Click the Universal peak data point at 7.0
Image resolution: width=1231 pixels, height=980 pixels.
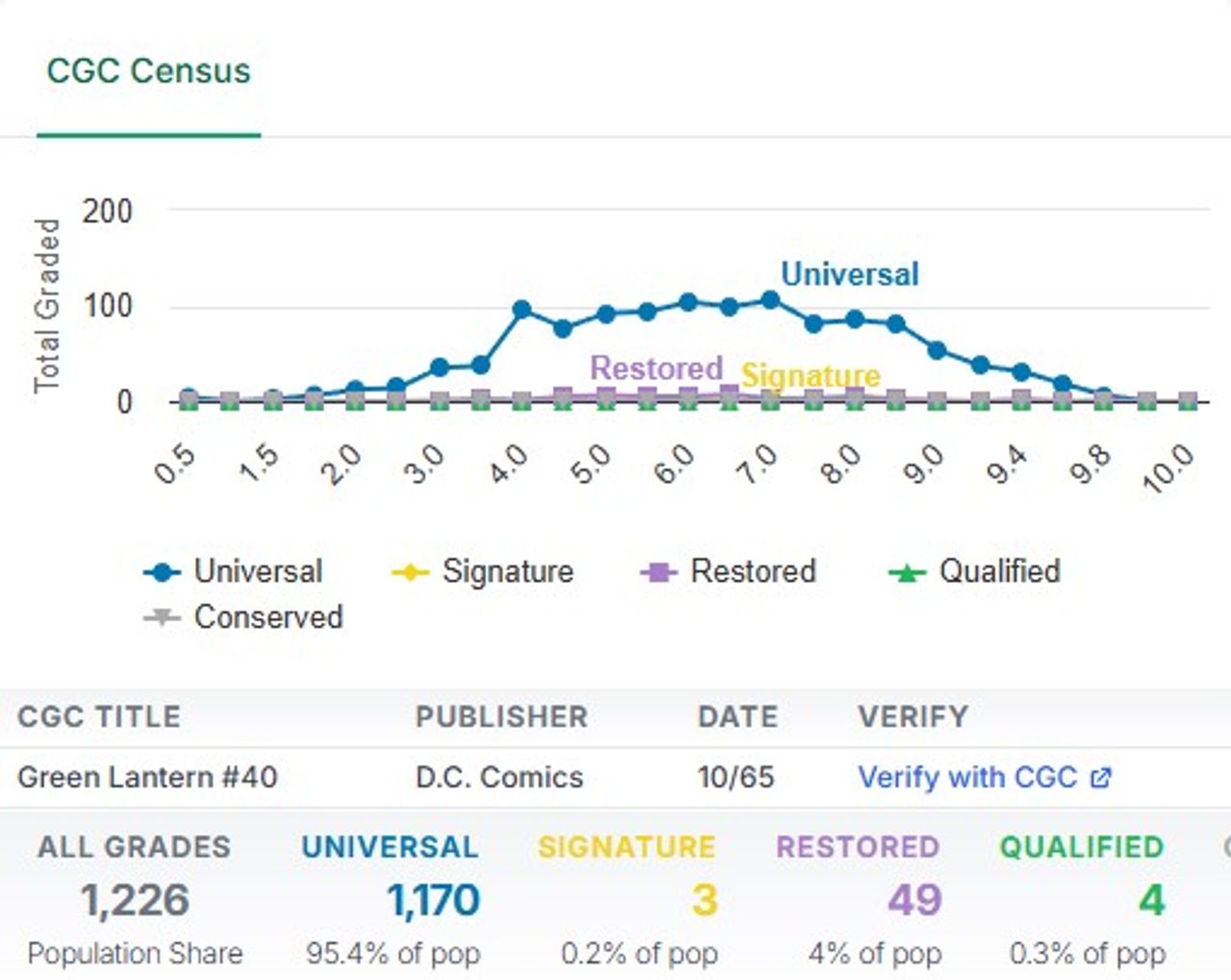tap(769, 300)
